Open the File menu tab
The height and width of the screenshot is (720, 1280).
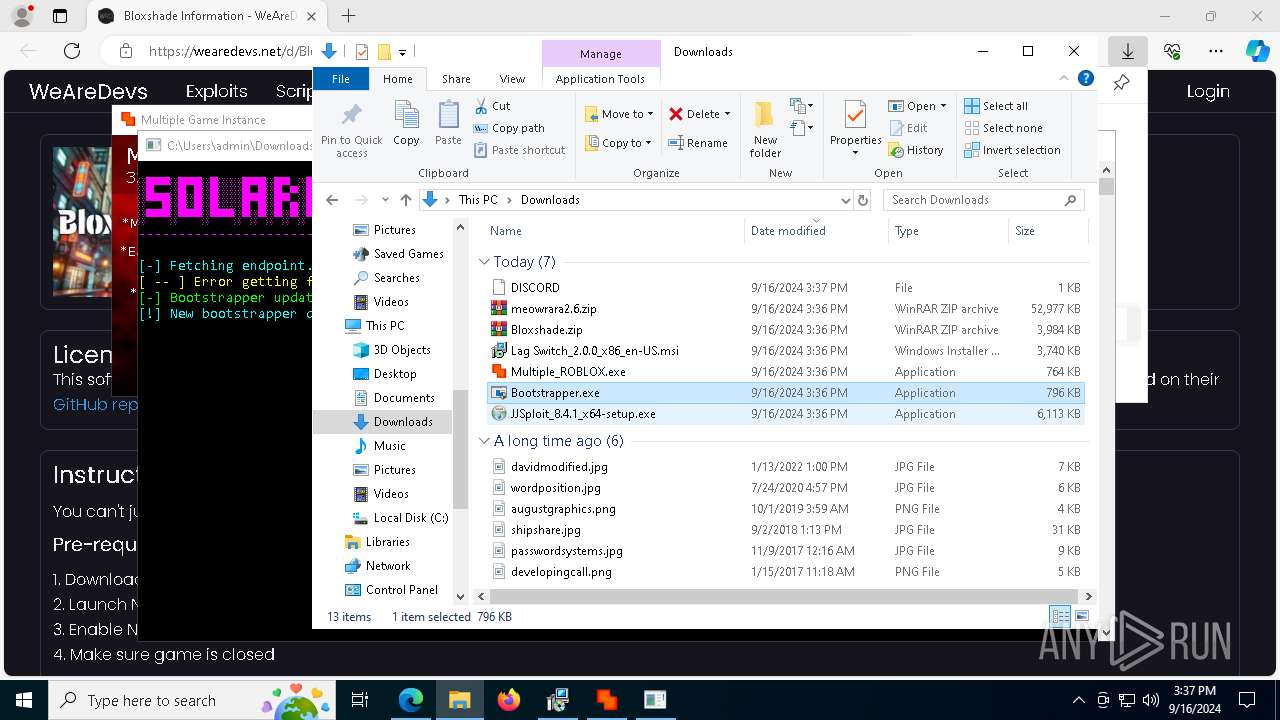pos(341,79)
